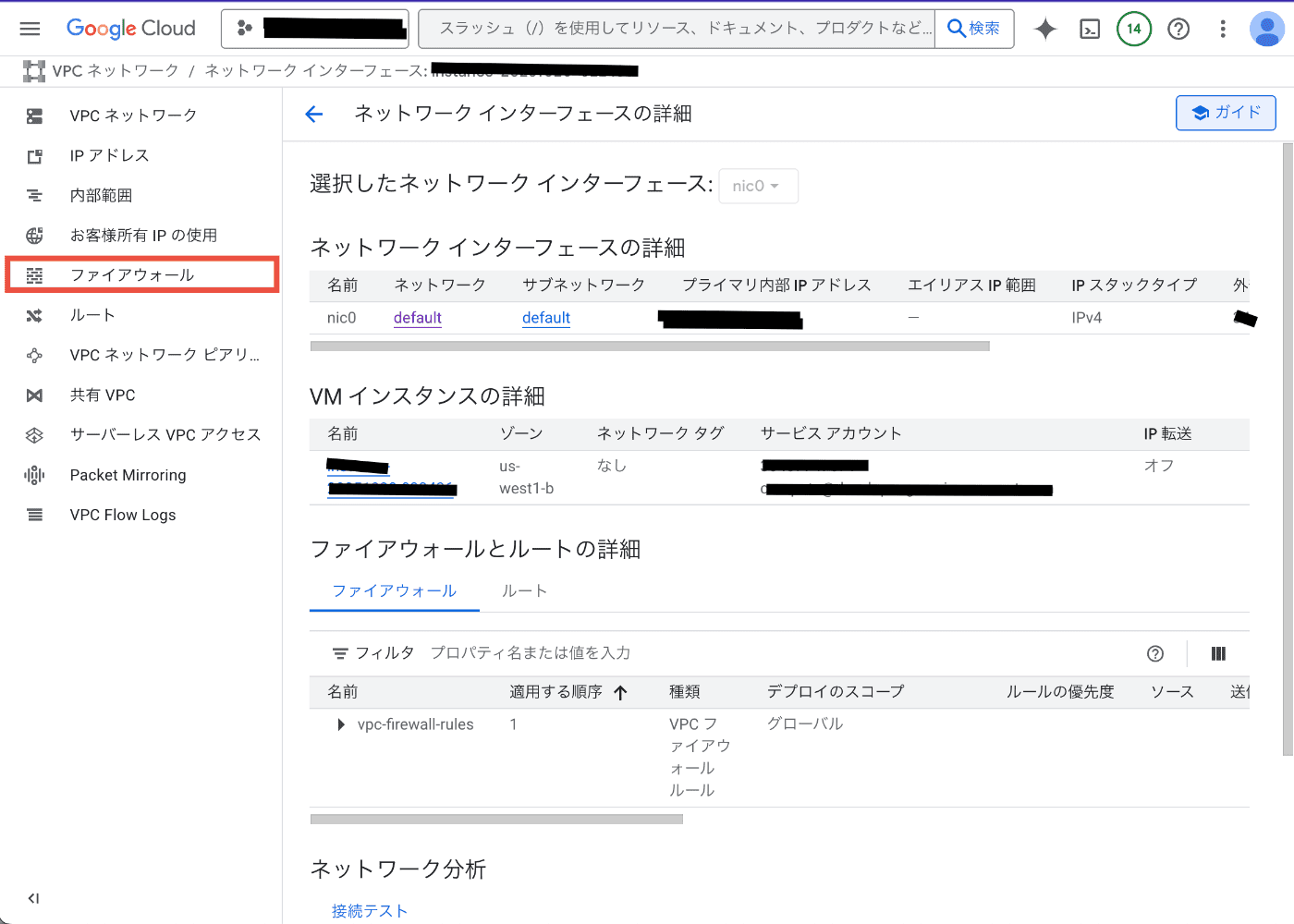This screenshot has width=1294, height=924.
Task: Select ファイアウォール in the sidebar
Action: click(x=132, y=275)
